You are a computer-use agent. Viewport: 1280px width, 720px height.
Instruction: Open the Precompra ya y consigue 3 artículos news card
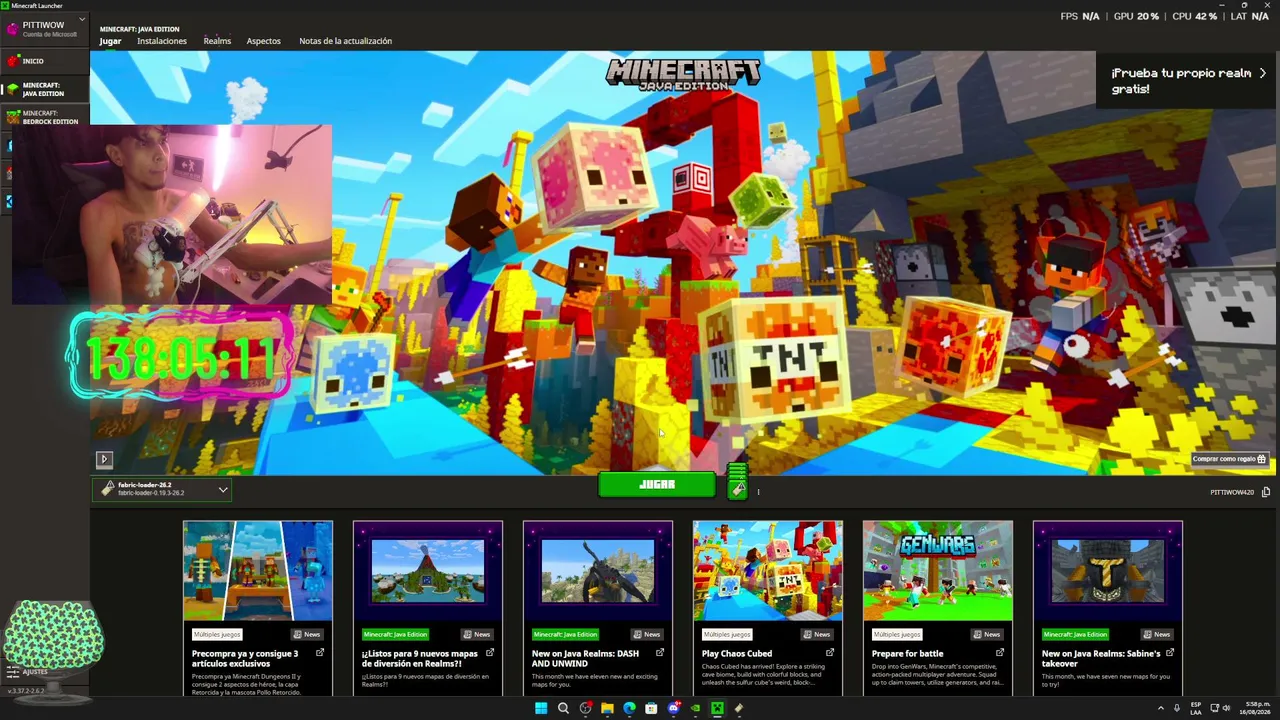(x=258, y=608)
